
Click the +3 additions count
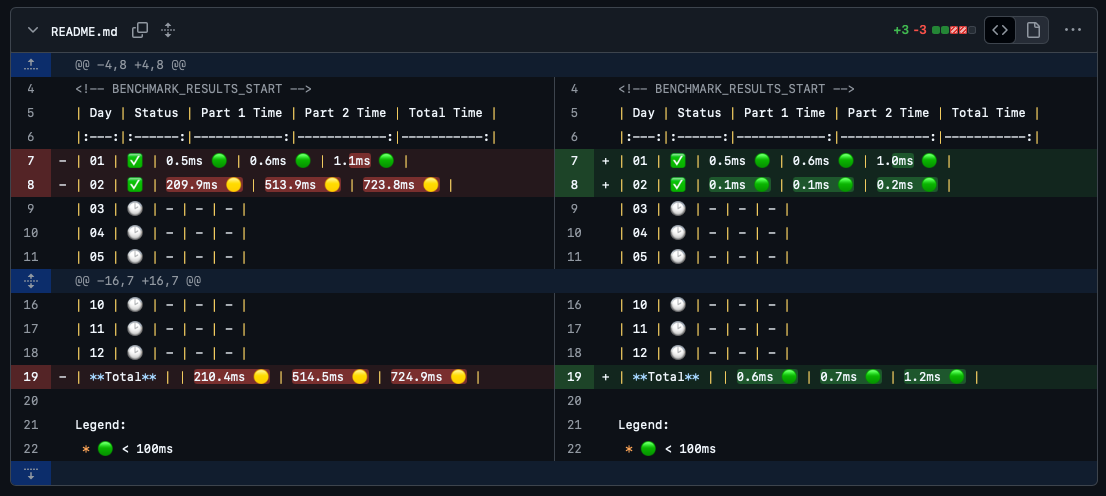[x=901, y=30]
